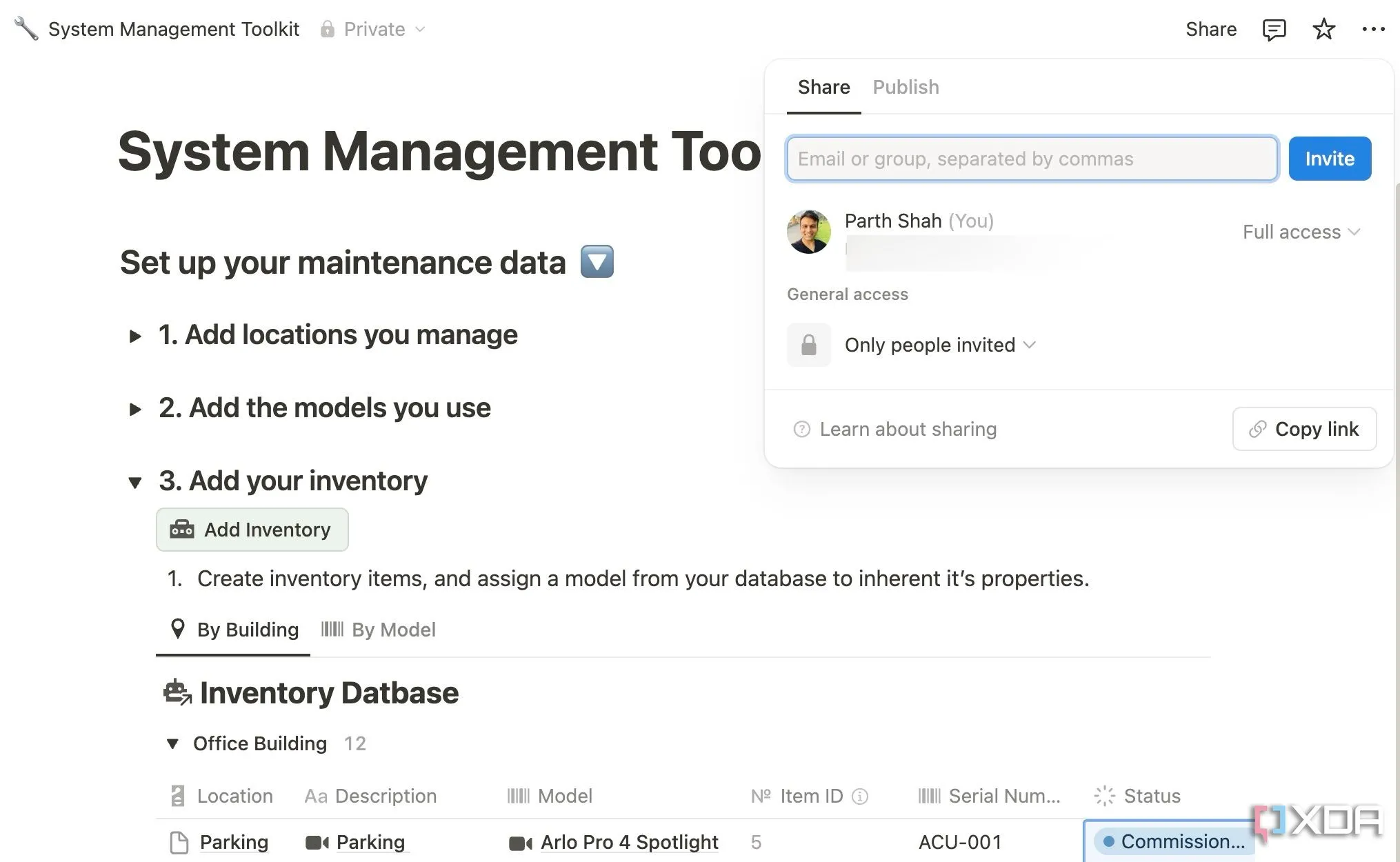1400x862 pixels.
Task: Switch to the Publish tab
Action: point(906,87)
